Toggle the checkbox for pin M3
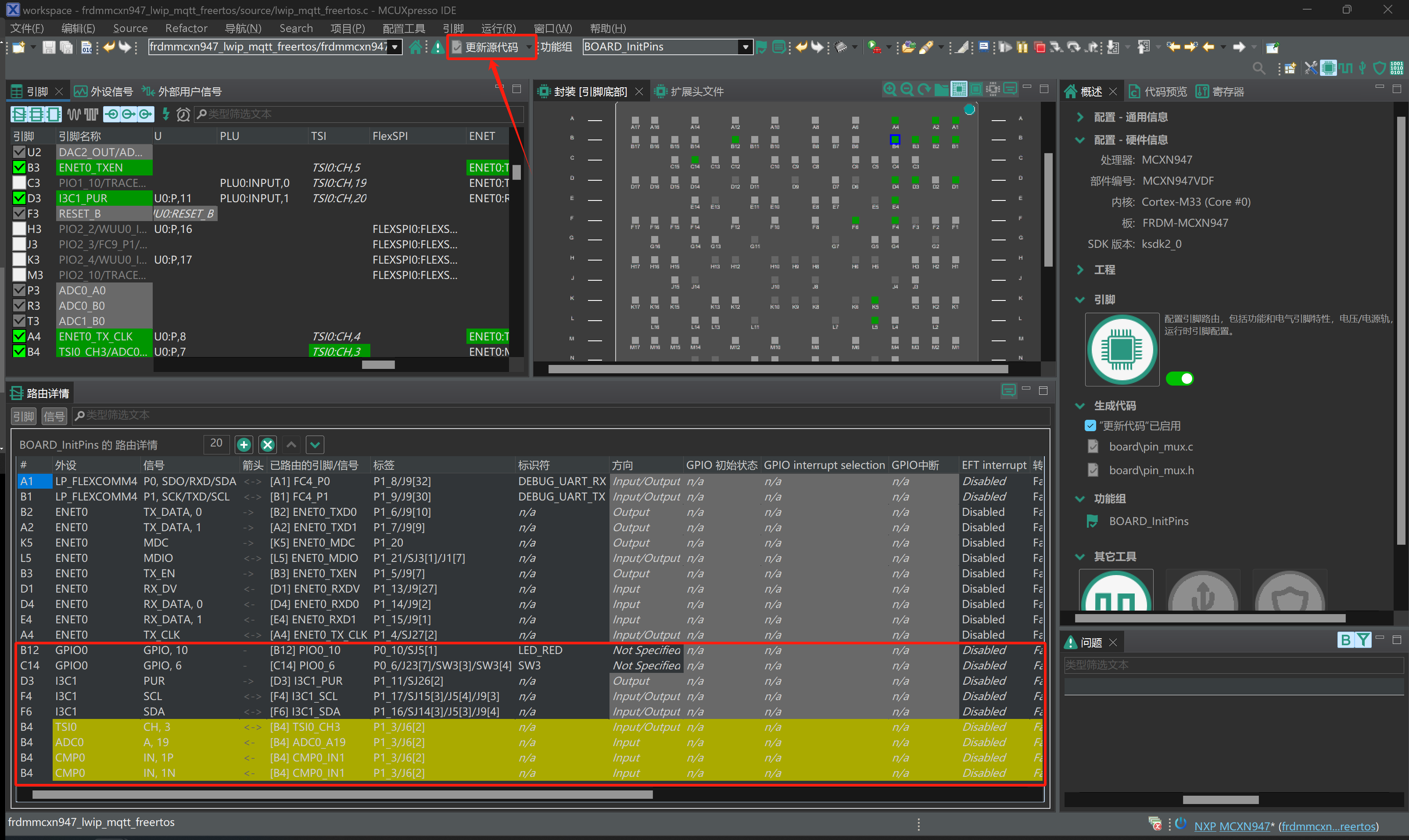The image size is (1409, 840). 19,275
